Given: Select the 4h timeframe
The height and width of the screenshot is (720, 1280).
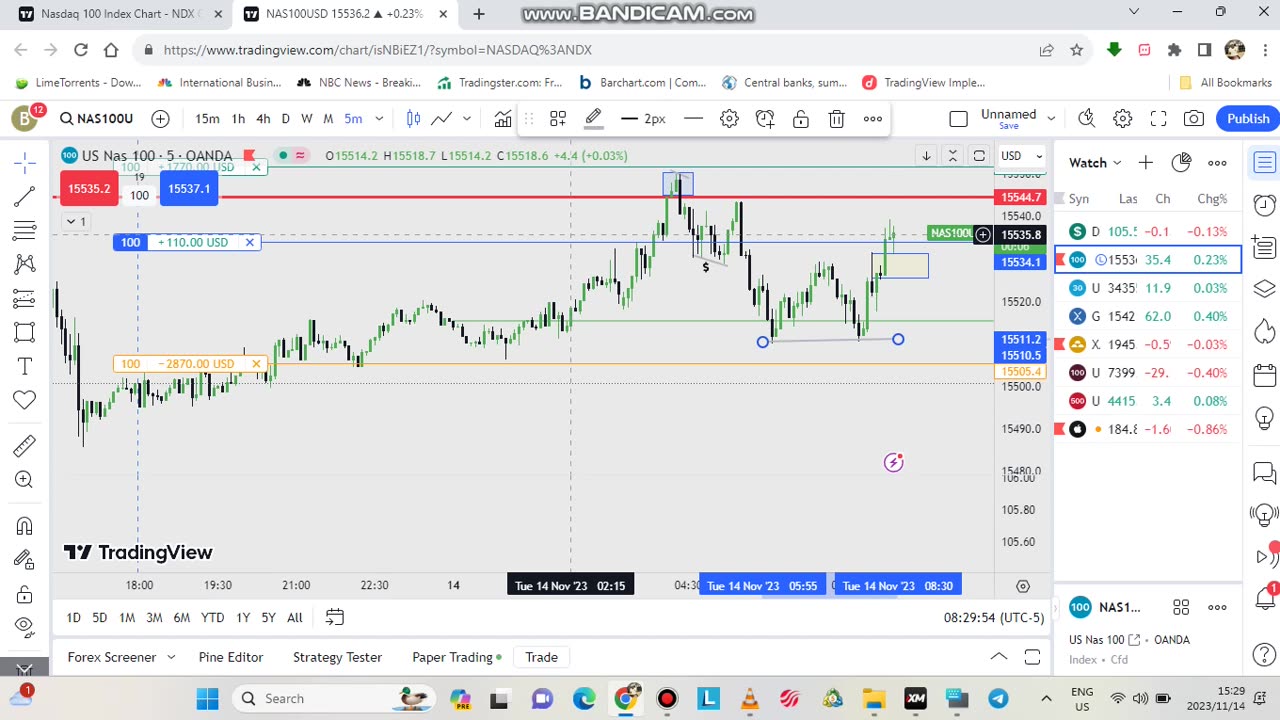Looking at the screenshot, I should point(263,119).
